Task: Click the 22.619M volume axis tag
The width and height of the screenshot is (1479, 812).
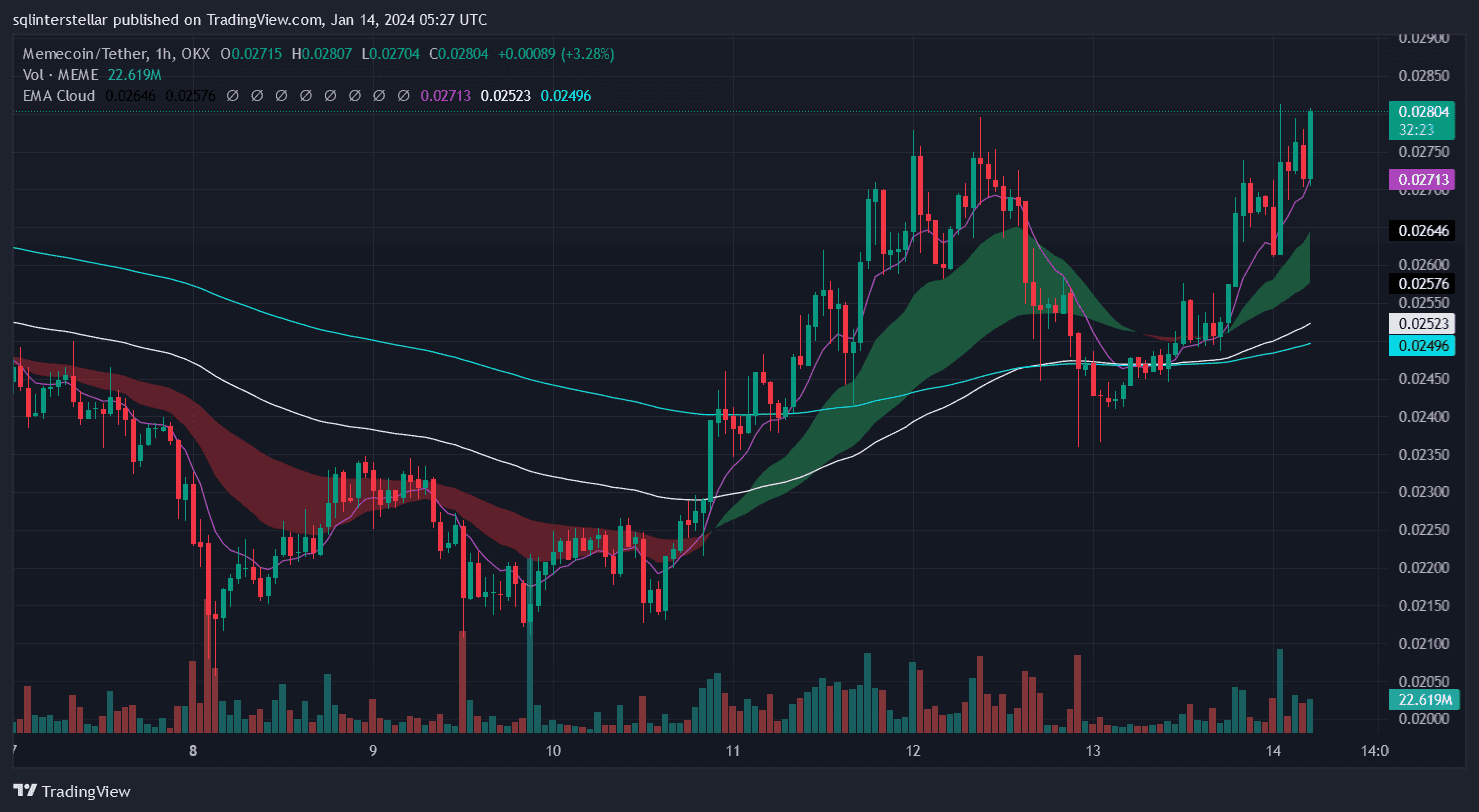Action: 1424,699
